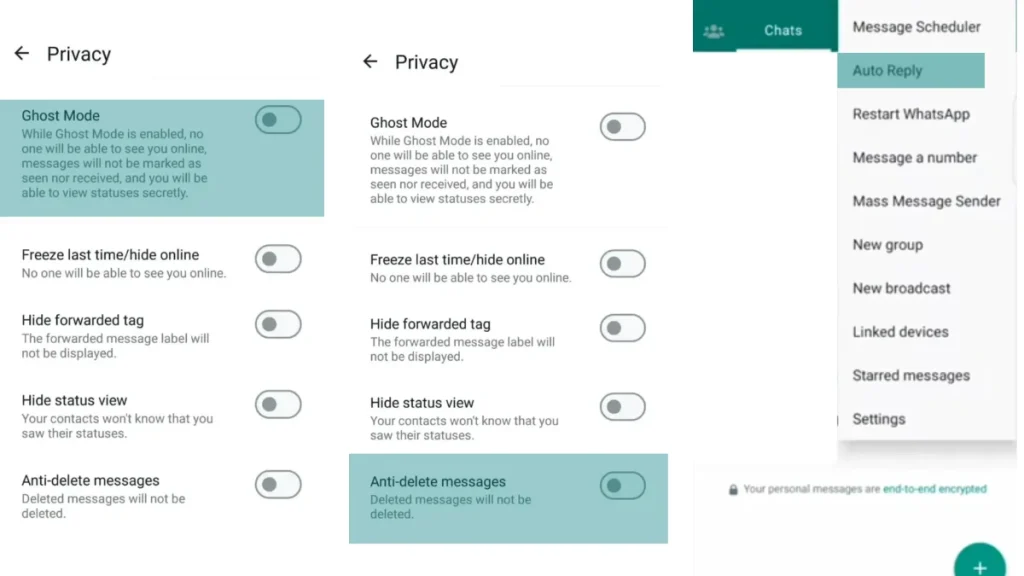Open the Mass Message Sender

[x=926, y=201]
